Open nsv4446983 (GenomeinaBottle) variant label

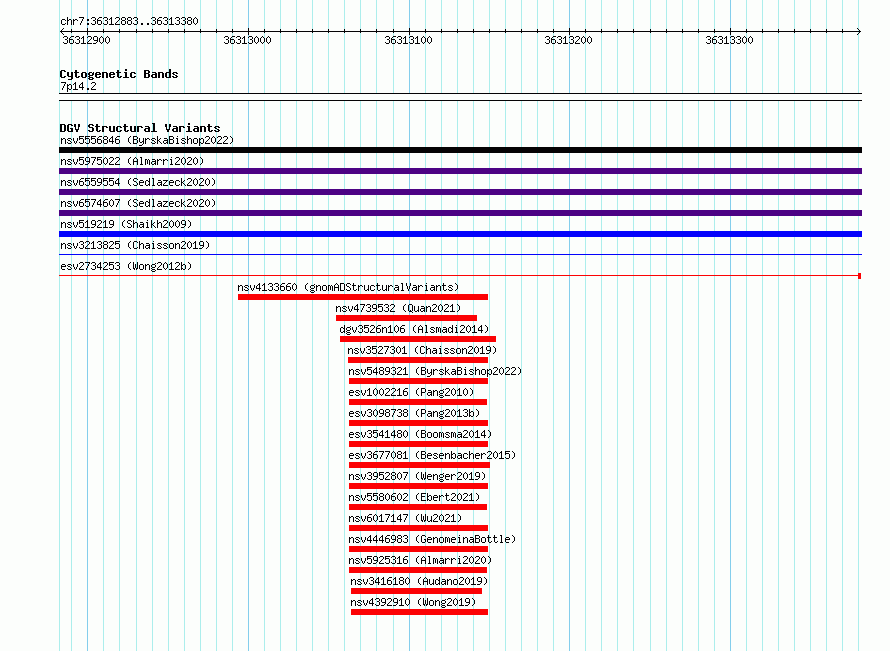tap(432, 539)
